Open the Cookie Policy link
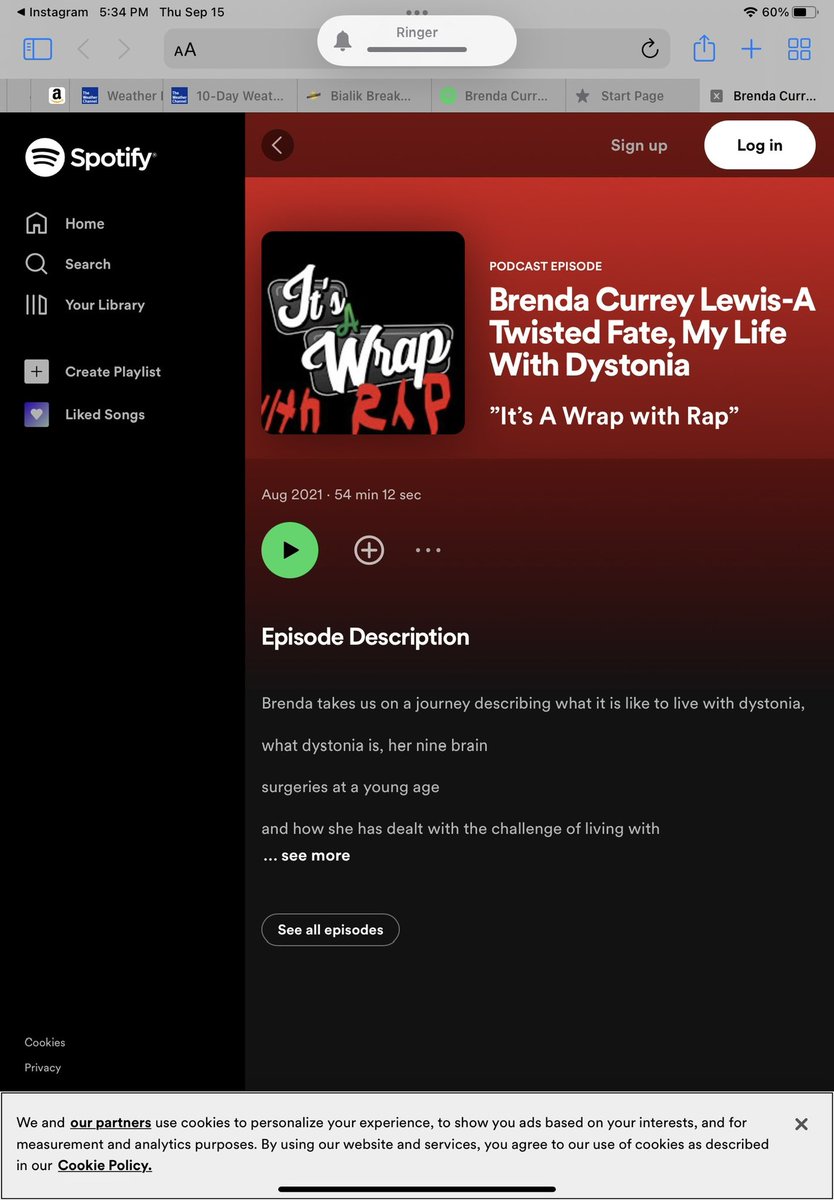834x1200 pixels. coord(105,1166)
